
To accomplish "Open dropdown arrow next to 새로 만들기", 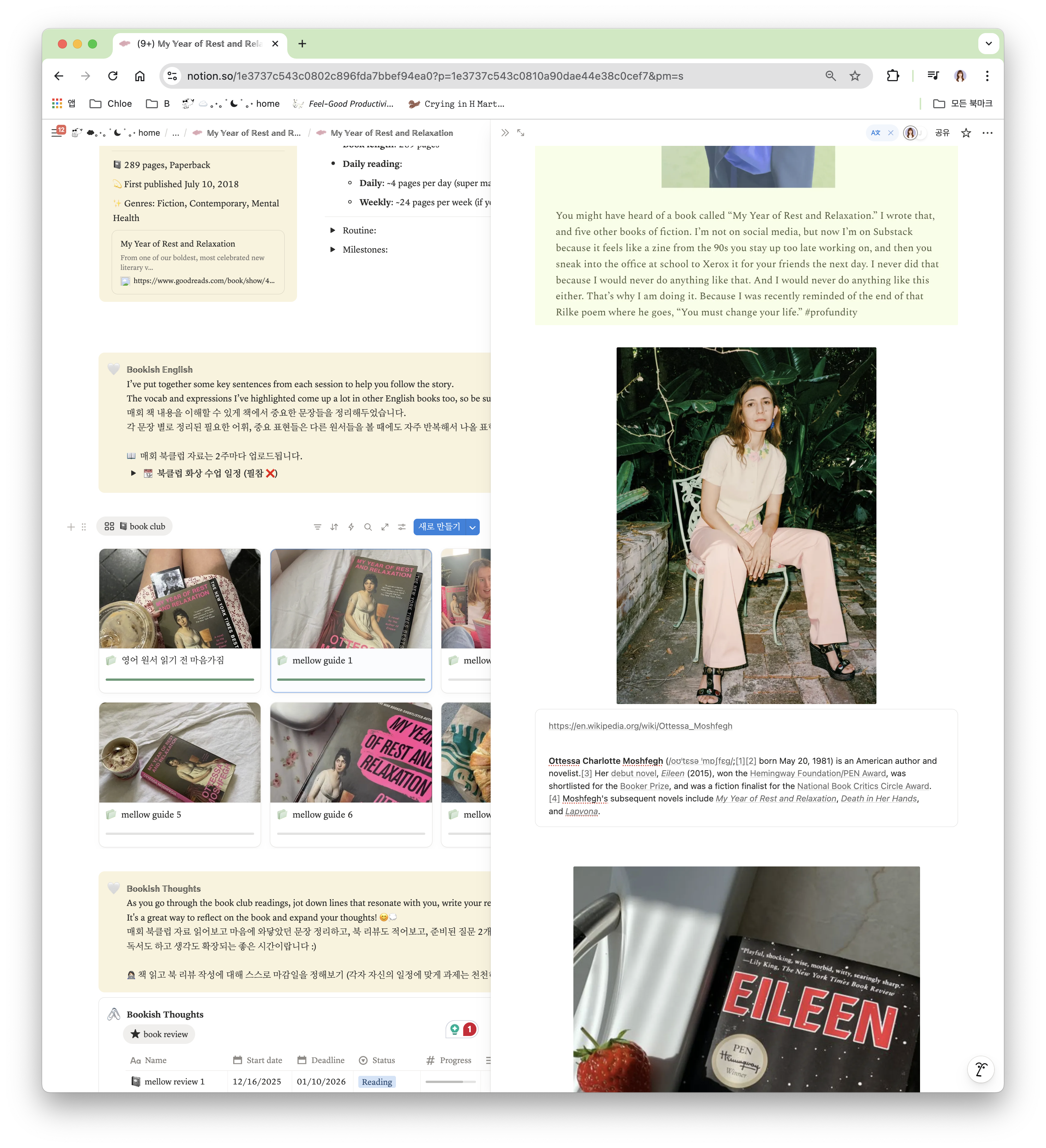I will click(x=472, y=527).
